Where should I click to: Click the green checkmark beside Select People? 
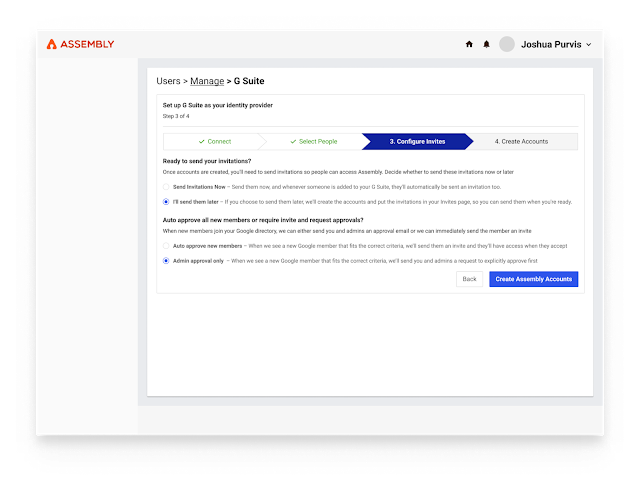293,142
